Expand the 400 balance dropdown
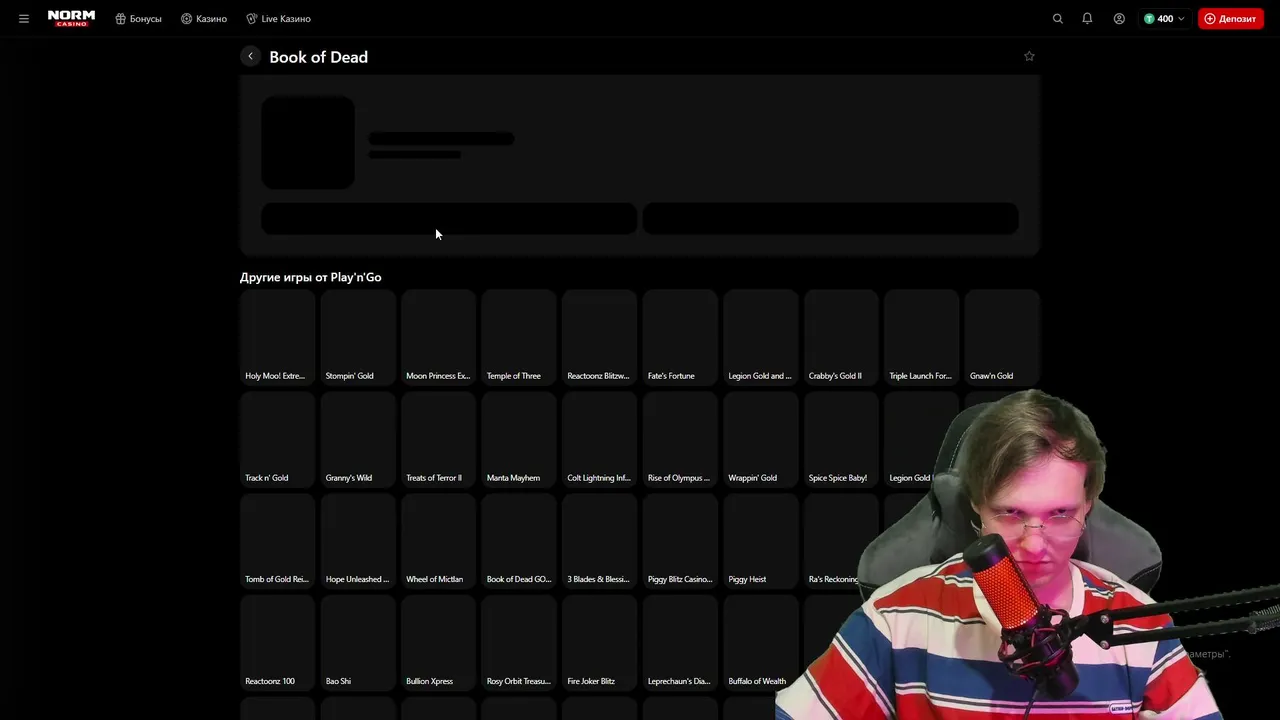Screen dimensions: 1280x720 (x=1164, y=19)
